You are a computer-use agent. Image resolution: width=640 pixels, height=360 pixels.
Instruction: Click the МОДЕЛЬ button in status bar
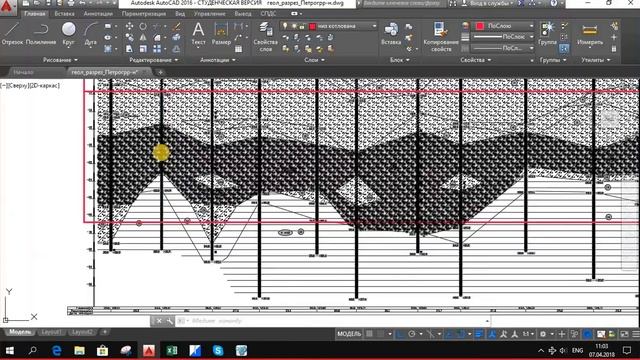click(349, 334)
